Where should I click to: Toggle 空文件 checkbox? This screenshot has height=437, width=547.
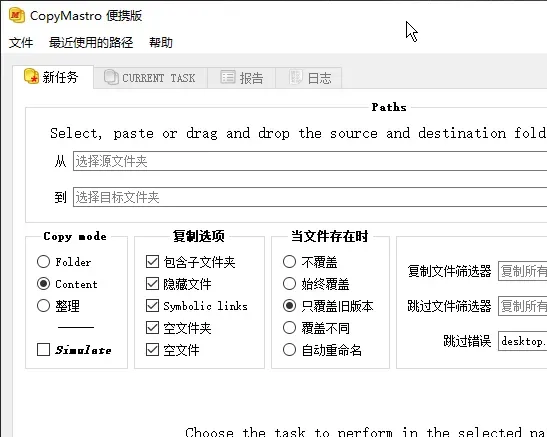173,350
